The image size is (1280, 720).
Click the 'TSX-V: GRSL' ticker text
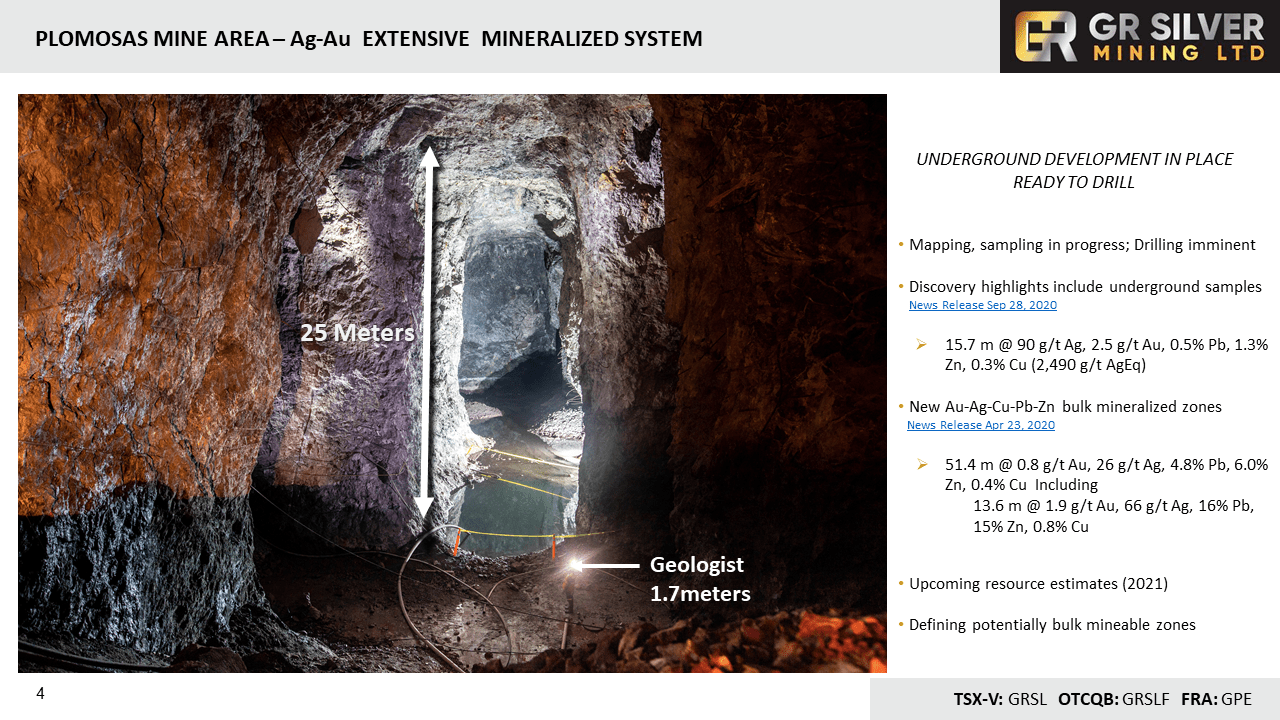coord(1000,700)
